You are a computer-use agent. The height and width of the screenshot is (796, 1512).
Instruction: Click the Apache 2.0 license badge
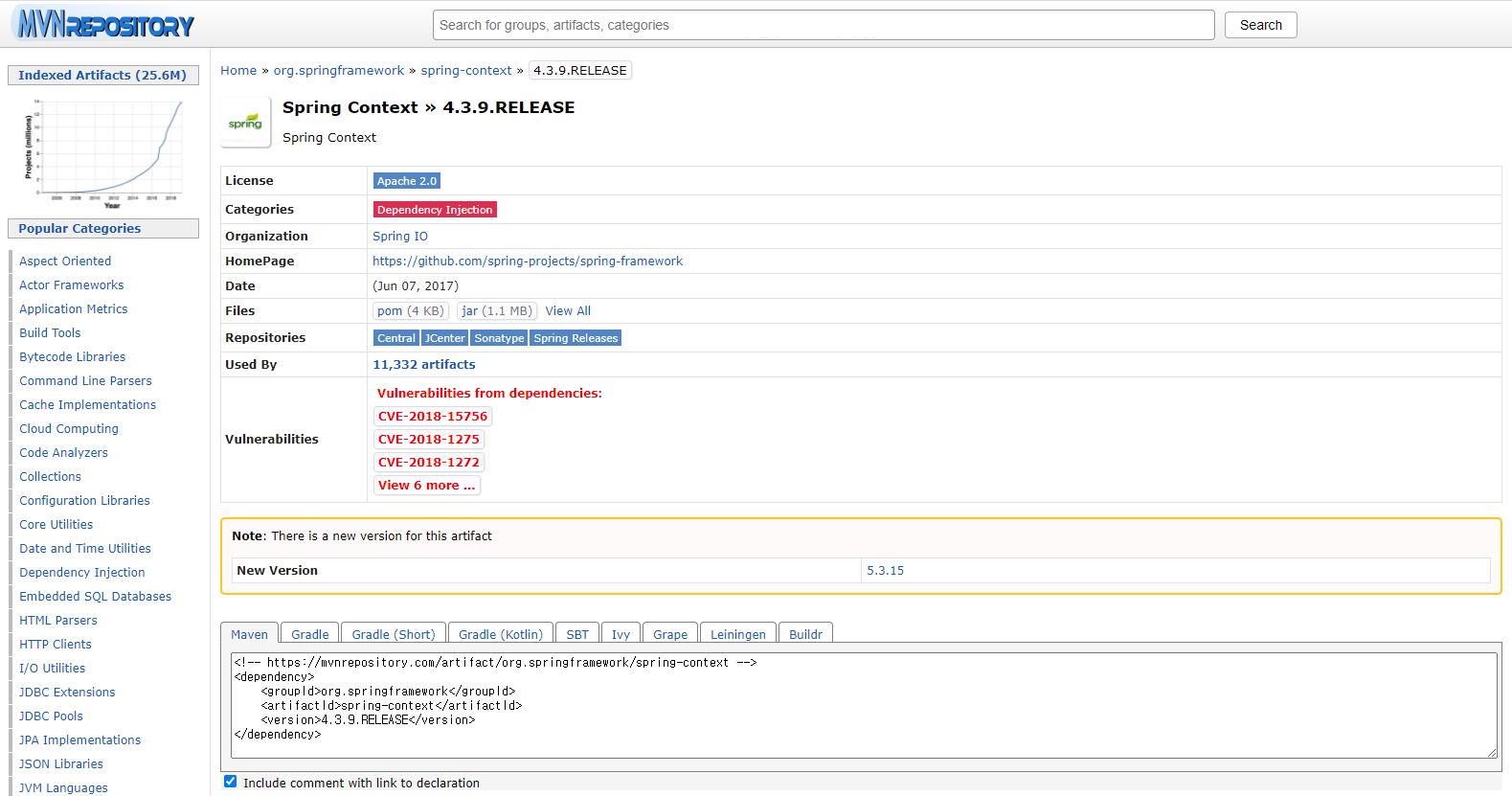coord(406,181)
